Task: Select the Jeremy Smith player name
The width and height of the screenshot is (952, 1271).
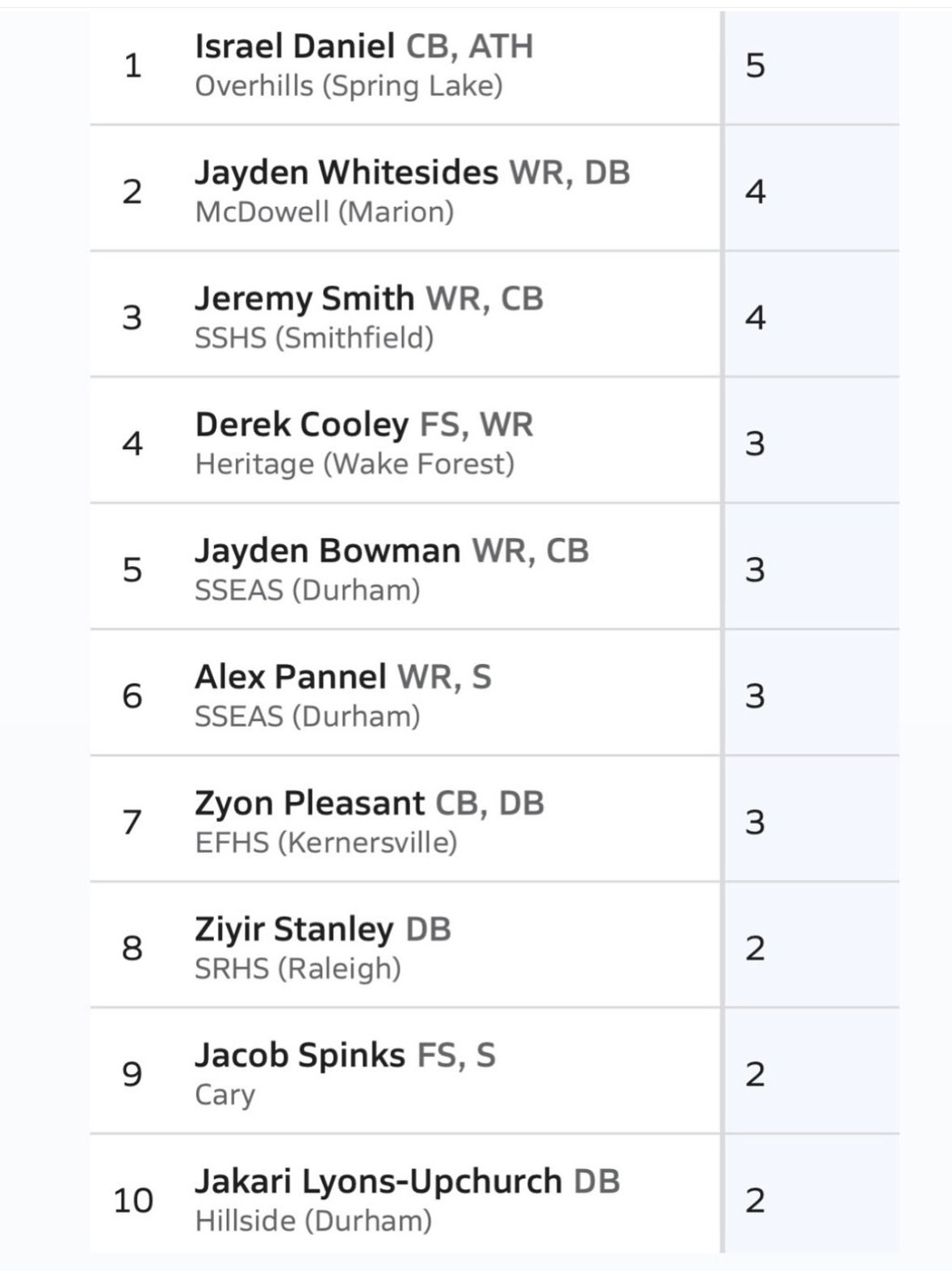Action: pyautogui.click(x=304, y=299)
